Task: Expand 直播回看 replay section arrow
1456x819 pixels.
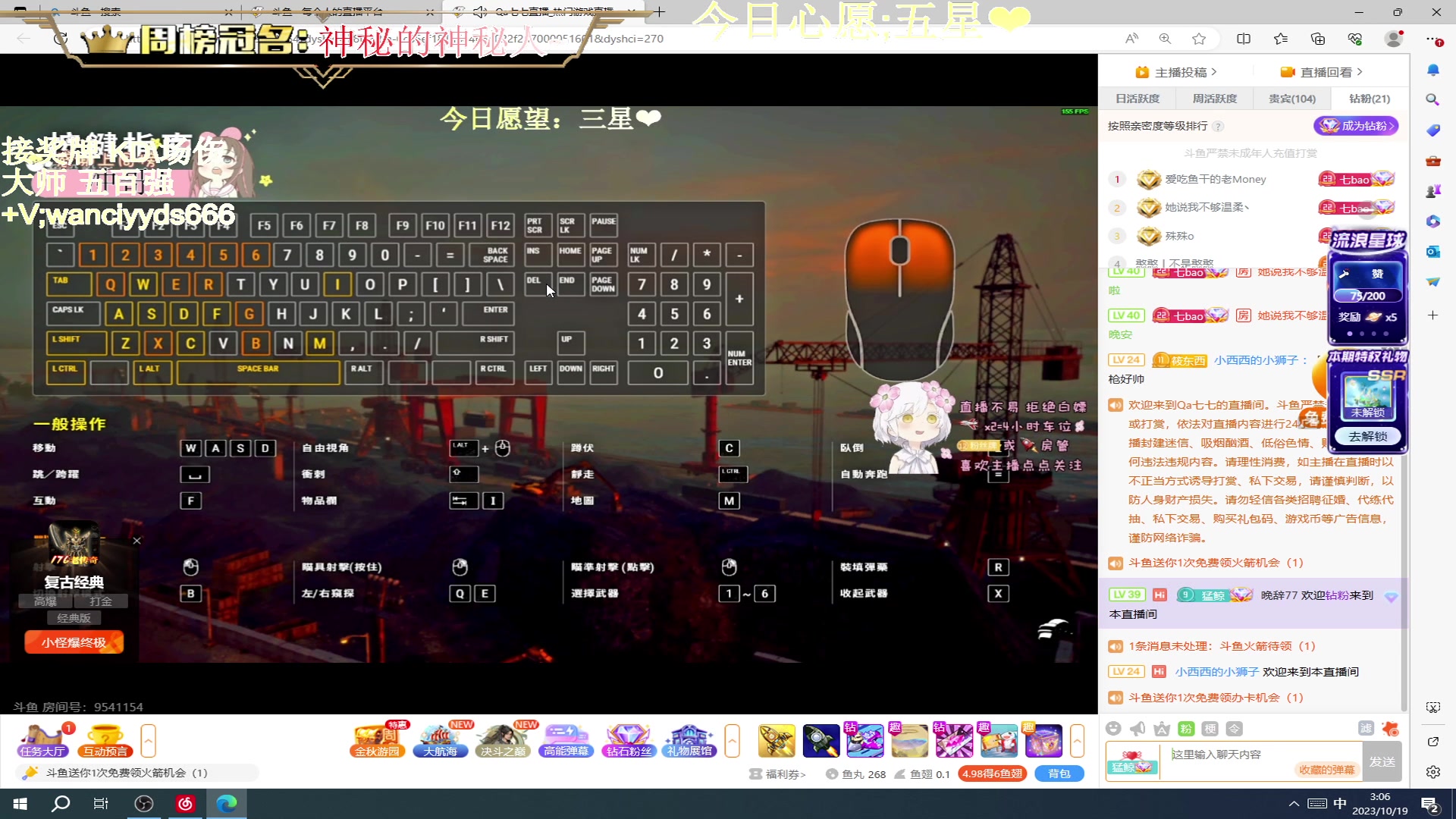Action: pos(1360,72)
